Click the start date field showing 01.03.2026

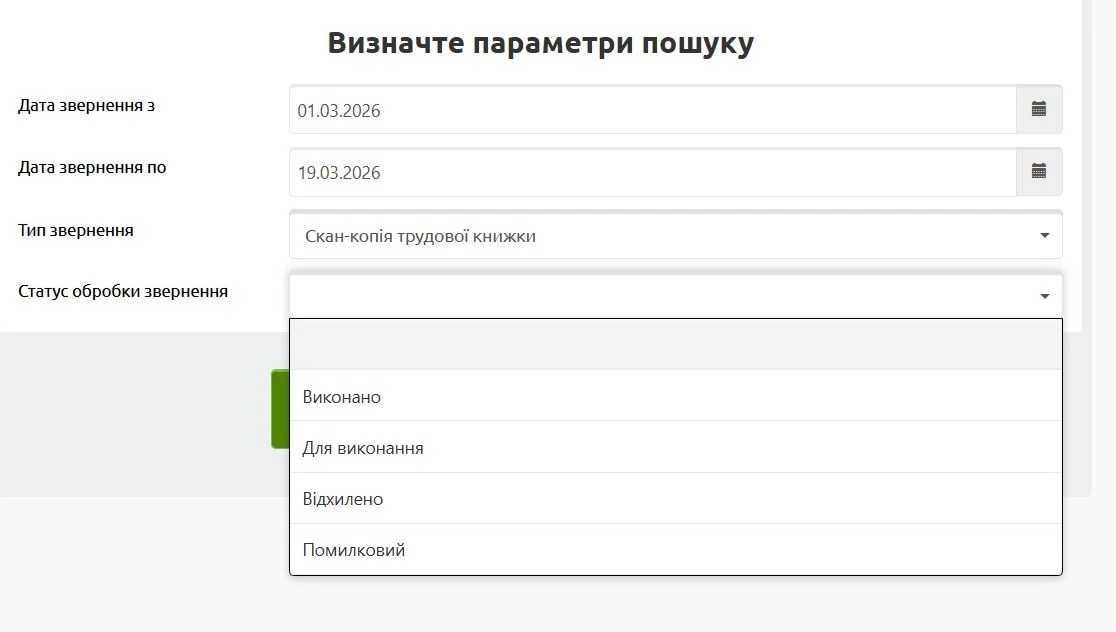652,110
